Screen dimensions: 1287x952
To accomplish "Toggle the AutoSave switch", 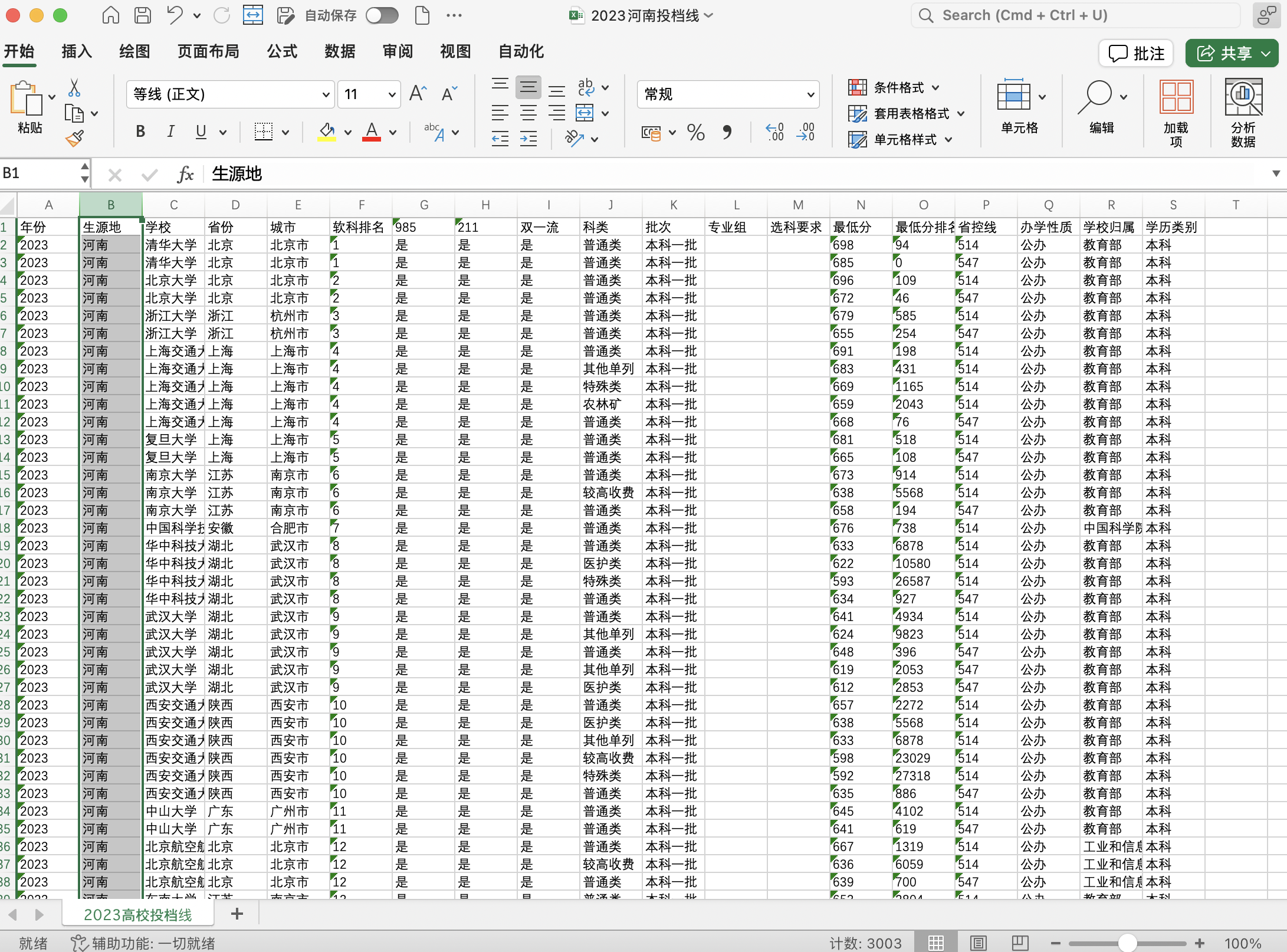I will 382,15.
